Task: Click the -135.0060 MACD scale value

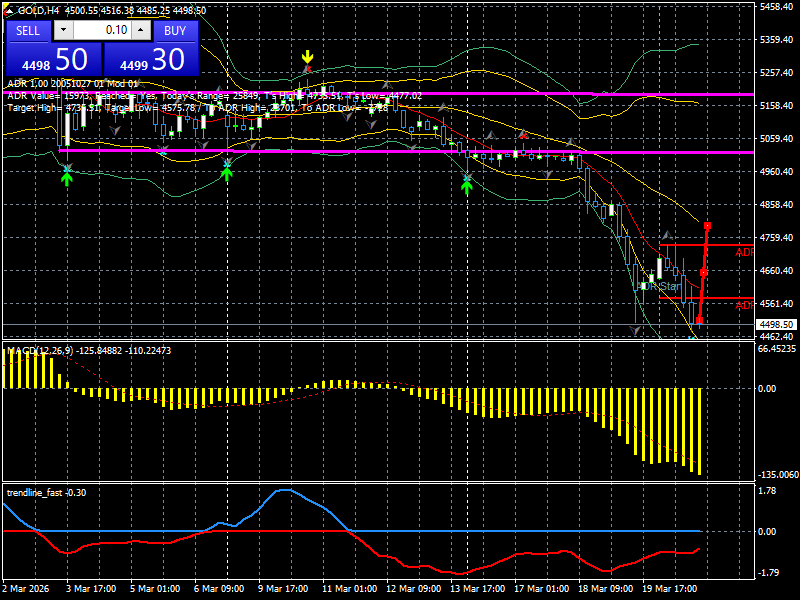Action: tap(778, 475)
